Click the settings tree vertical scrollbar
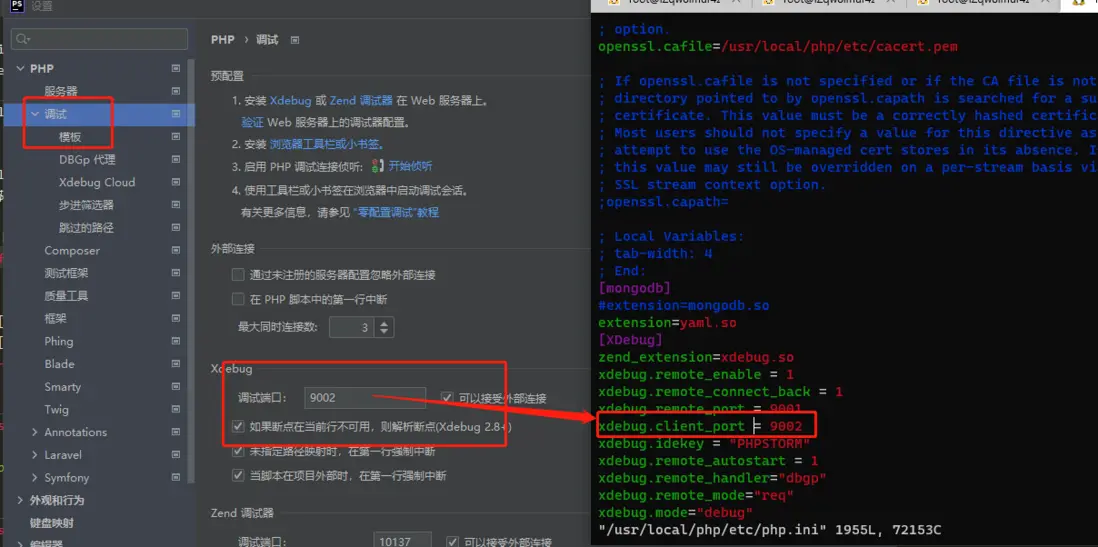The width and height of the screenshot is (1098, 547). (190, 270)
